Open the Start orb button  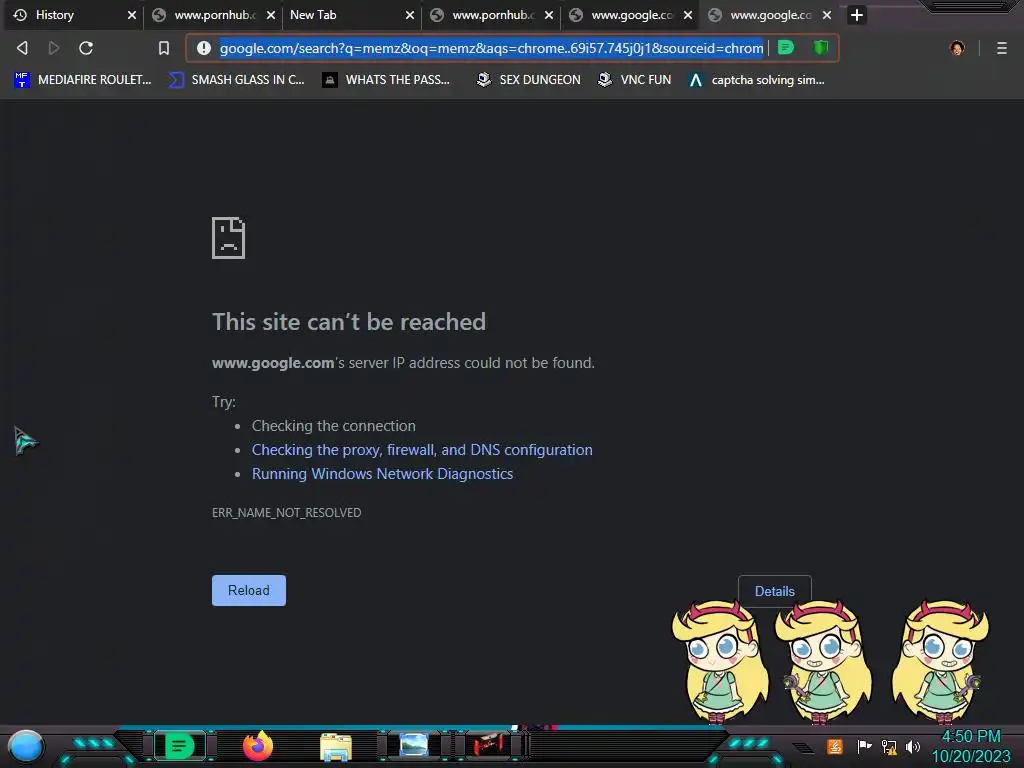click(x=26, y=747)
